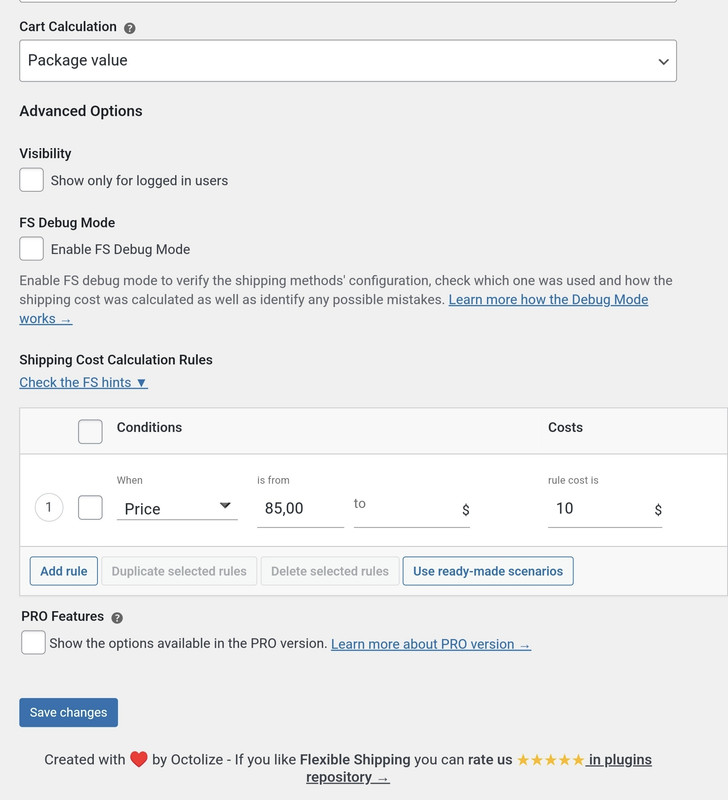Select rule 1 row checkbox

90,508
